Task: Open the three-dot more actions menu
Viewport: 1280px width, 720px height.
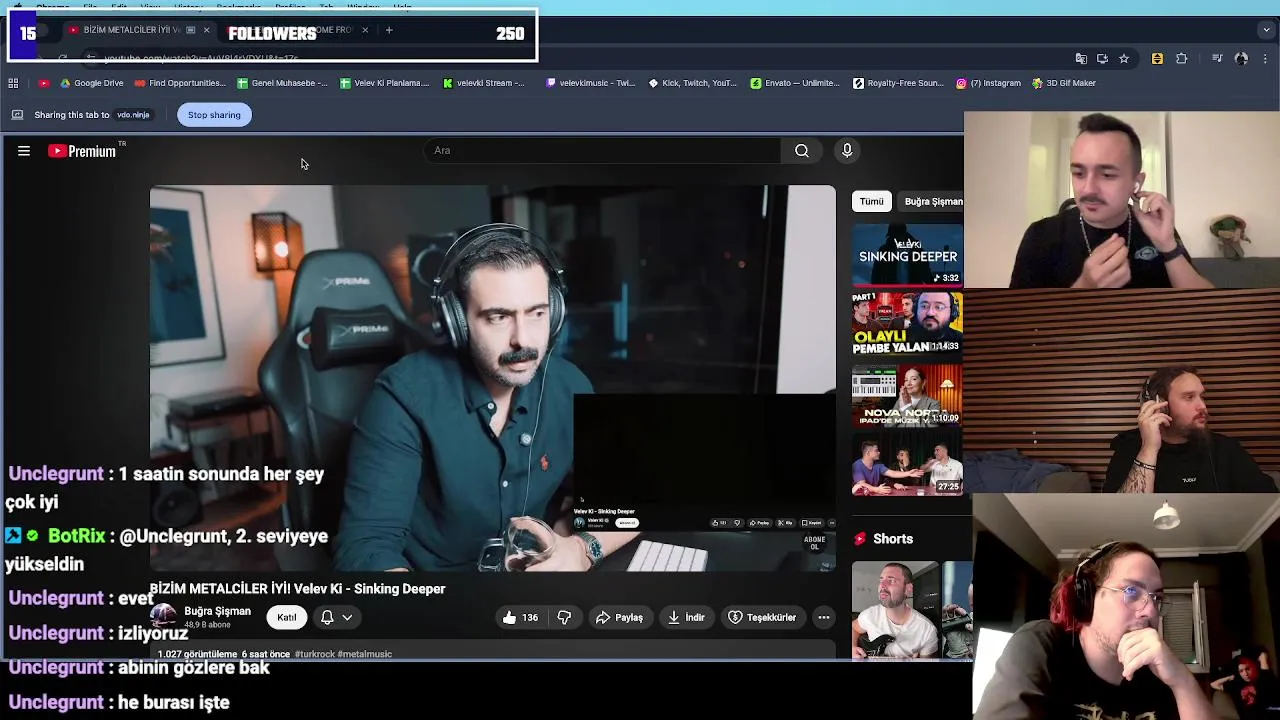Action: click(824, 617)
